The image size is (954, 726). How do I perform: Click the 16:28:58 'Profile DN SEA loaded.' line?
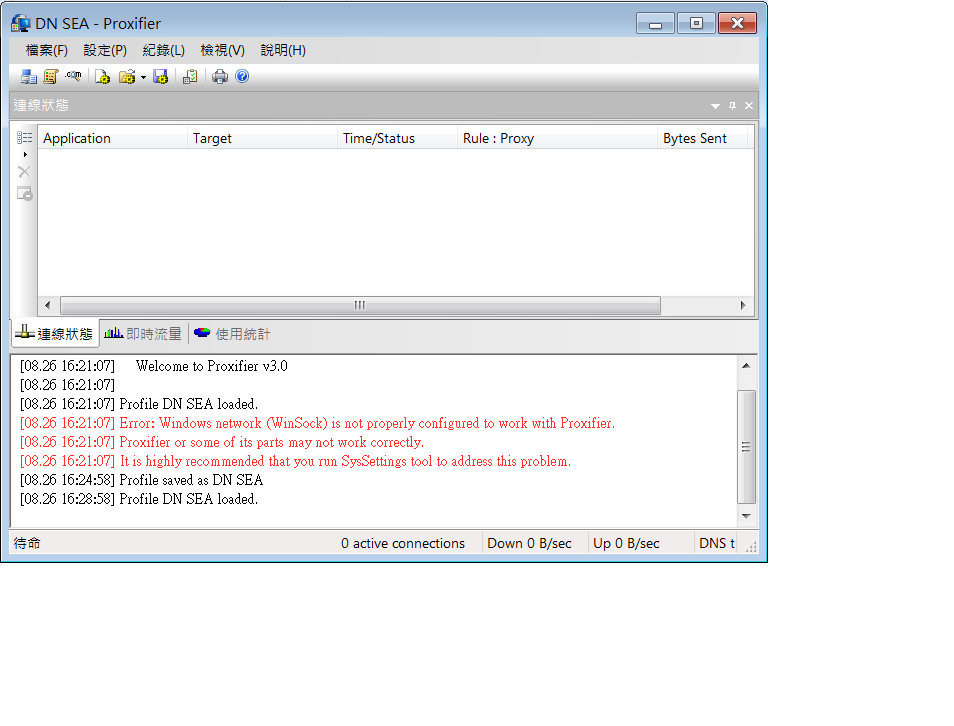139,499
